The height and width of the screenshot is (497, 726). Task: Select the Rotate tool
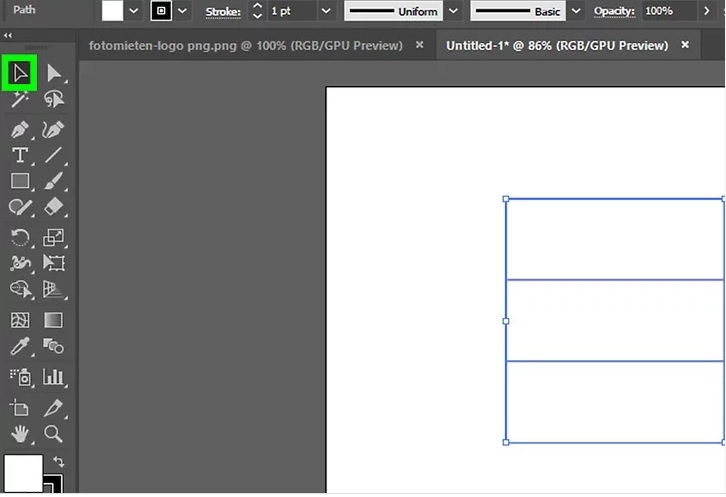click(20, 237)
